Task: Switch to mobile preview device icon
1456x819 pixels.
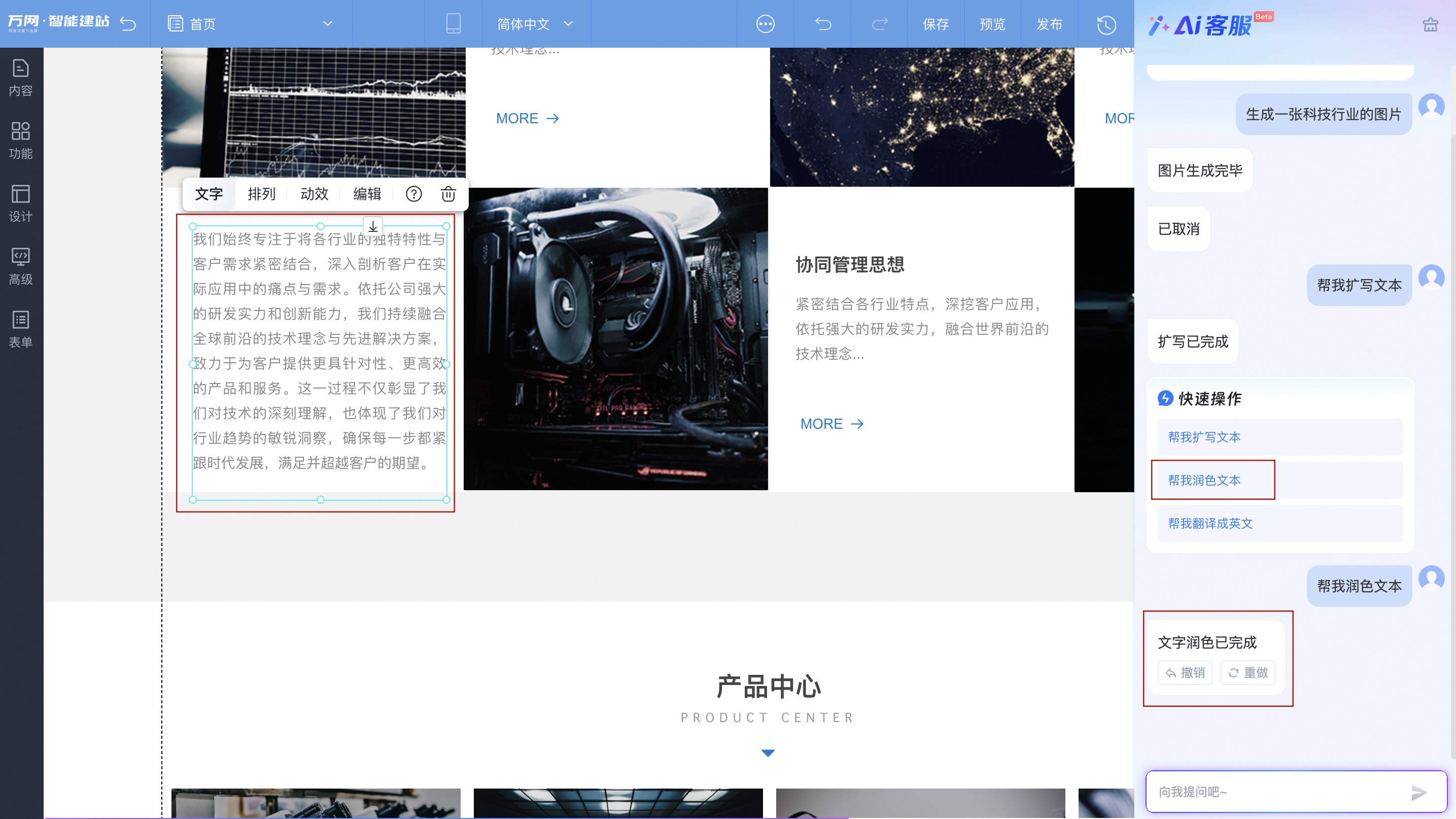Action: pyautogui.click(x=454, y=24)
